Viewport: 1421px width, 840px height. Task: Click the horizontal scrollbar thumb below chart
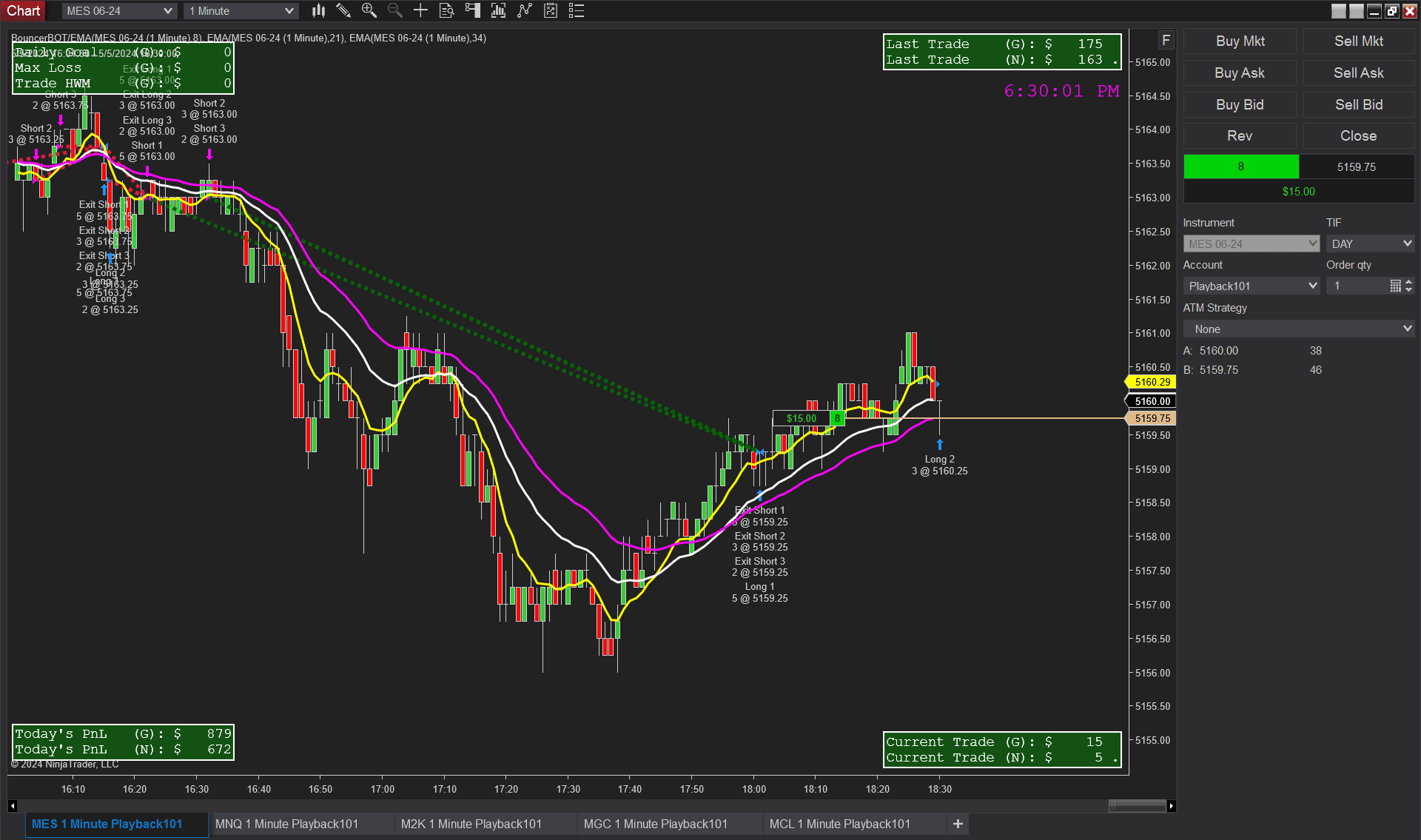(x=1137, y=806)
